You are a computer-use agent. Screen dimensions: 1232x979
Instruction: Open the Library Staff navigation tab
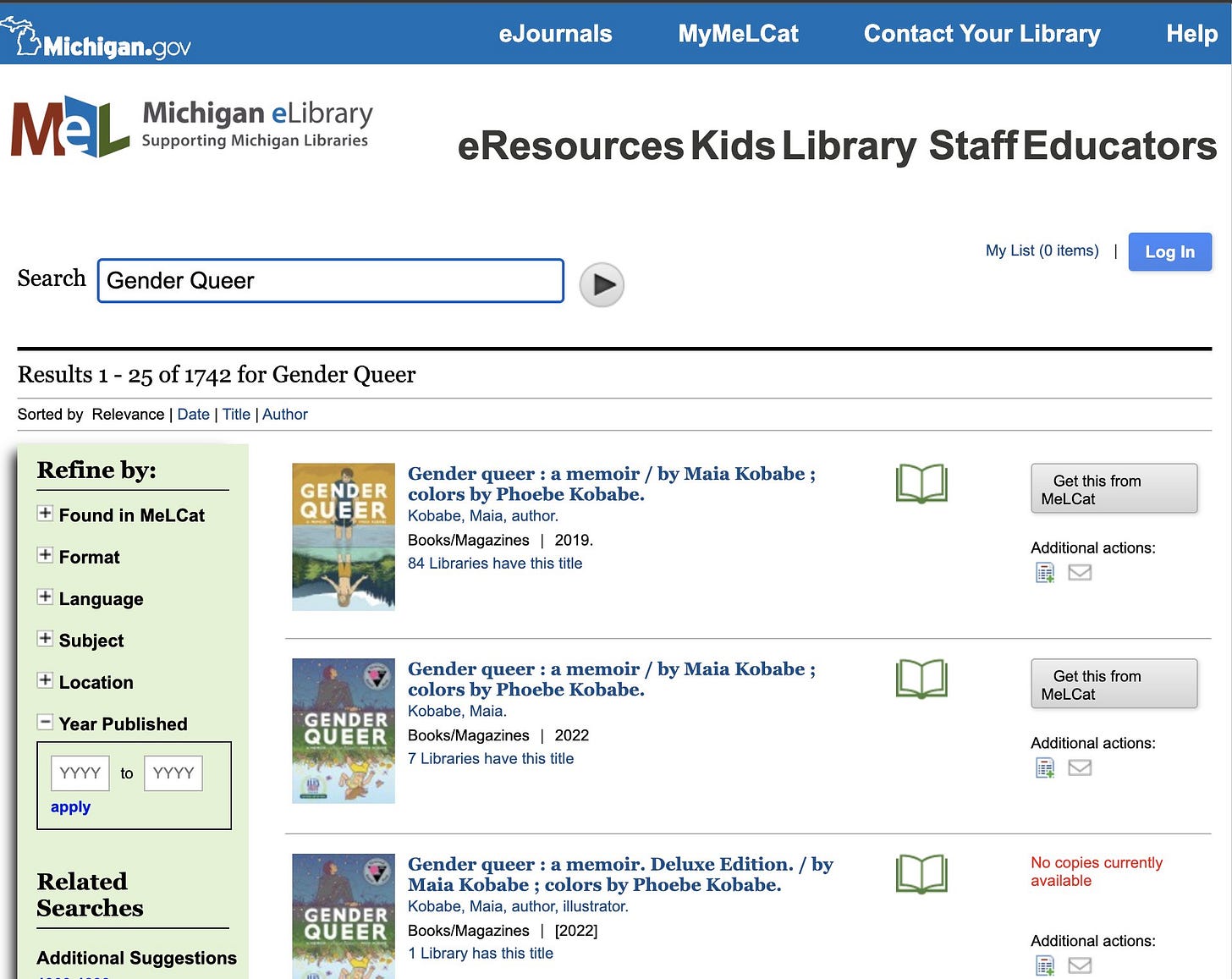point(899,146)
